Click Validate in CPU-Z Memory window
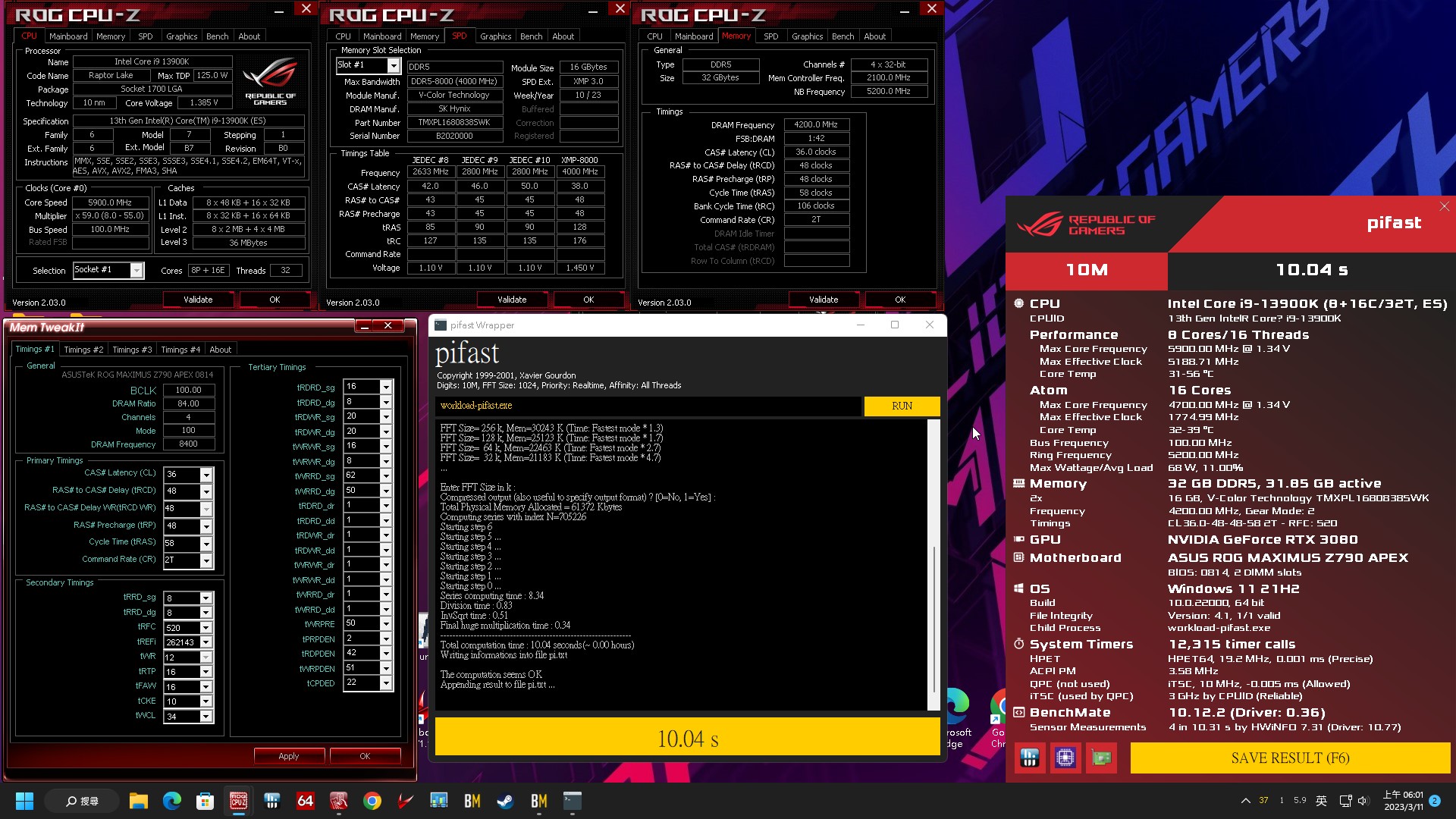 tap(824, 300)
